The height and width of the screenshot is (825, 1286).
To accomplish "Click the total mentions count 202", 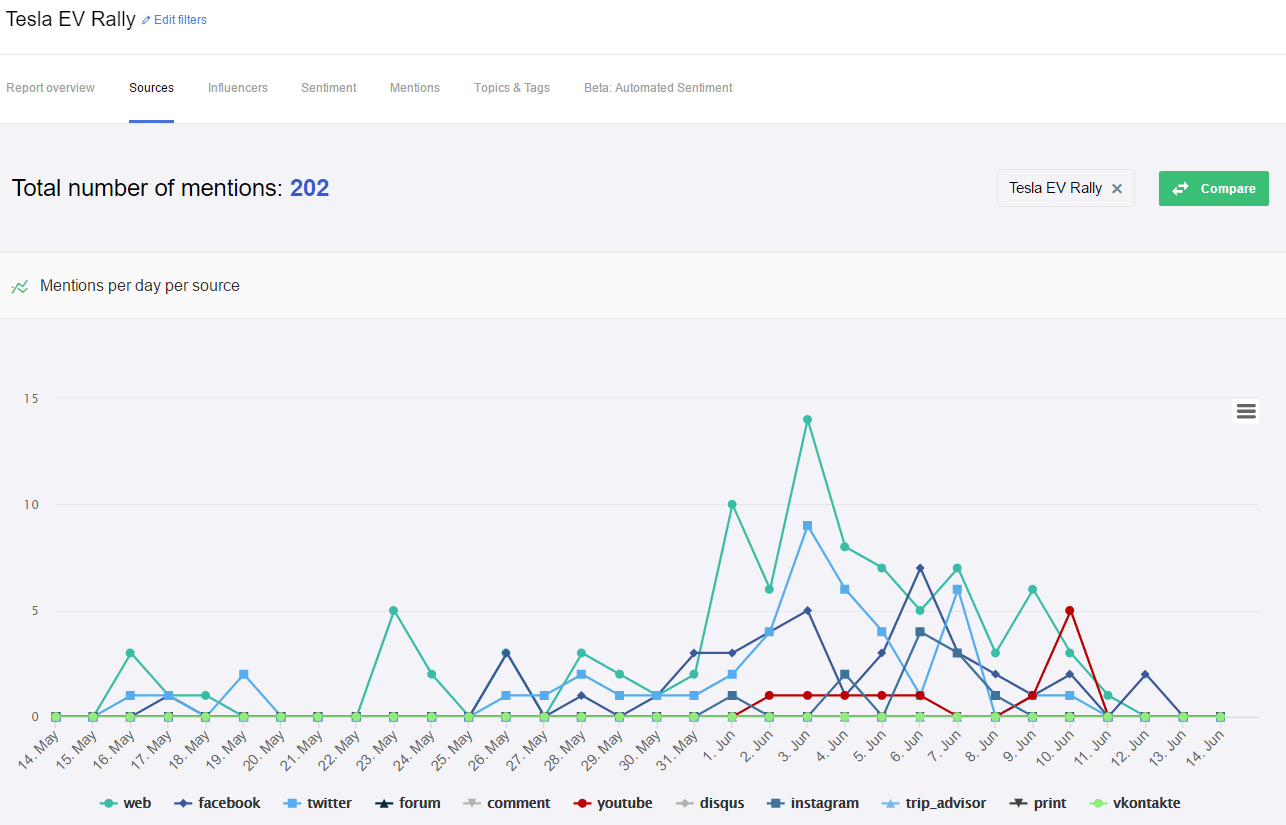I will click(x=309, y=188).
